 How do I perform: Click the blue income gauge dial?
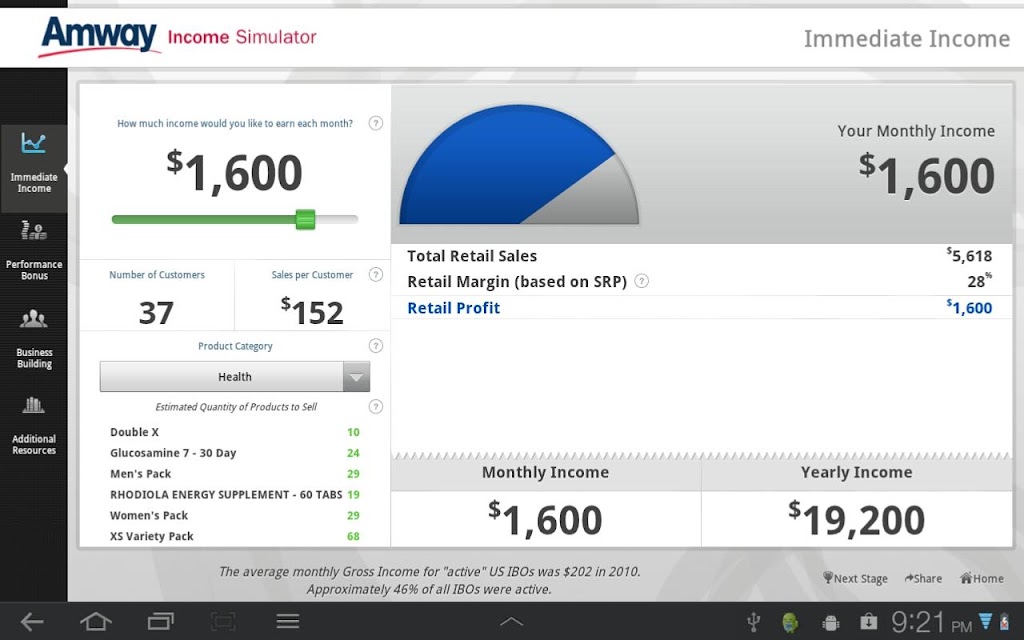519,165
